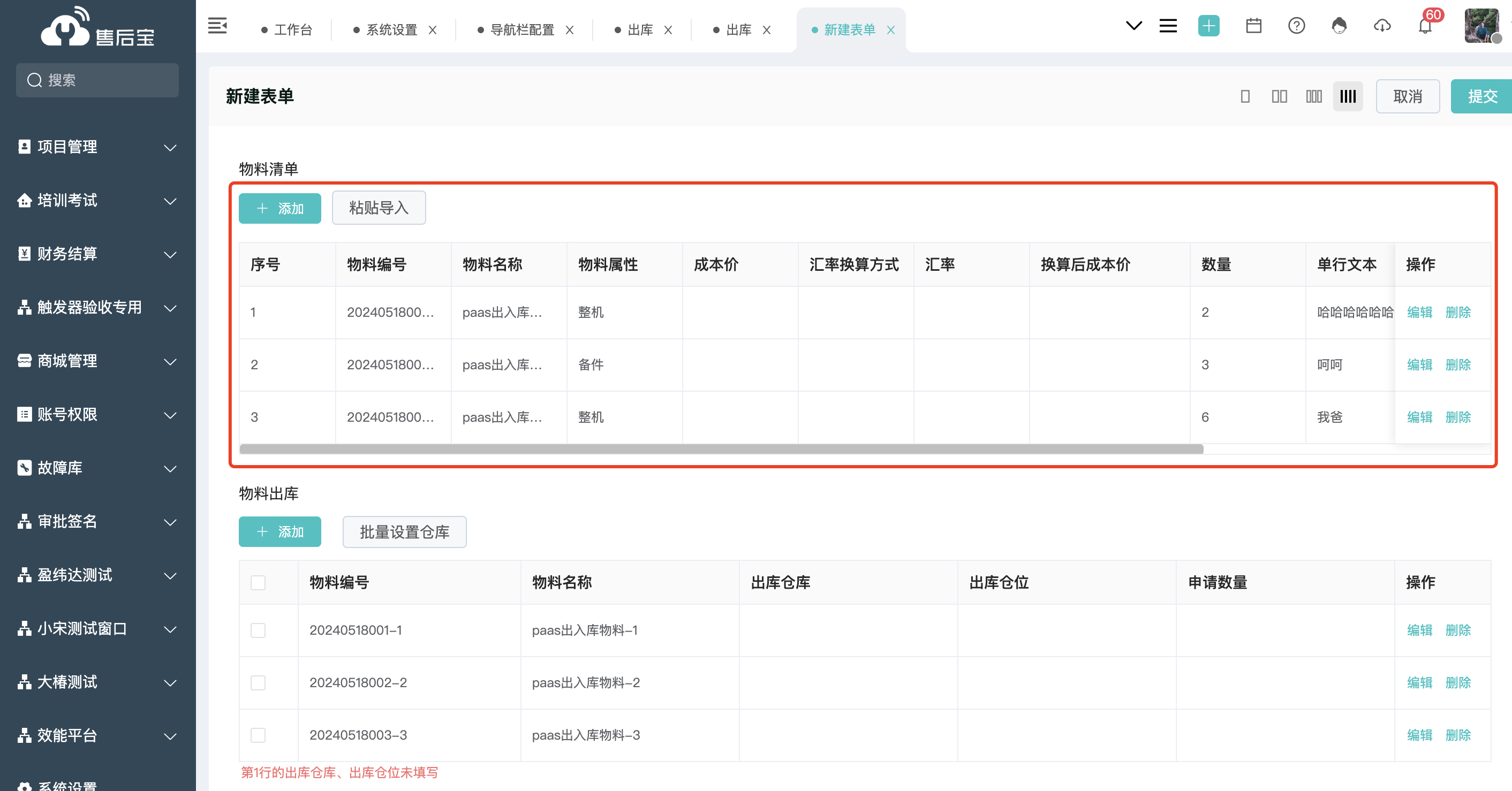Check the 20240518003-3 row checkbox

[x=258, y=735]
